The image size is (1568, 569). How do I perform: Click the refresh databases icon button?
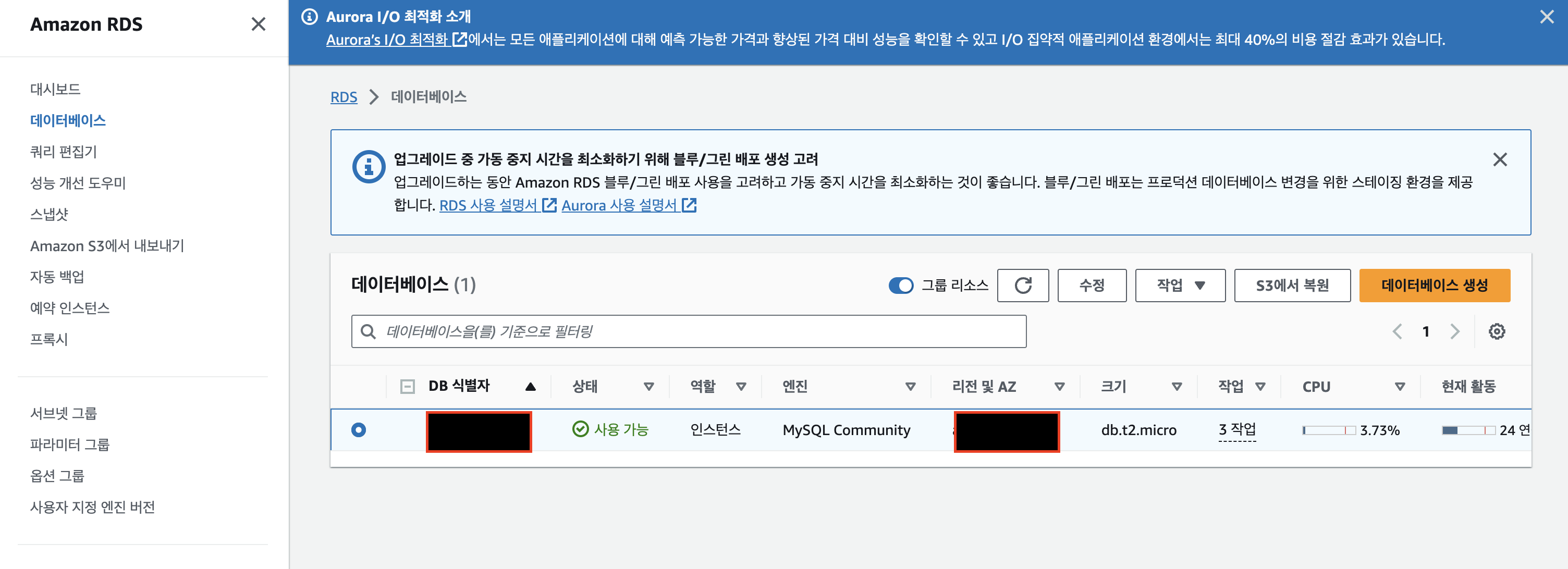pyautogui.click(x=1023, y=286)
